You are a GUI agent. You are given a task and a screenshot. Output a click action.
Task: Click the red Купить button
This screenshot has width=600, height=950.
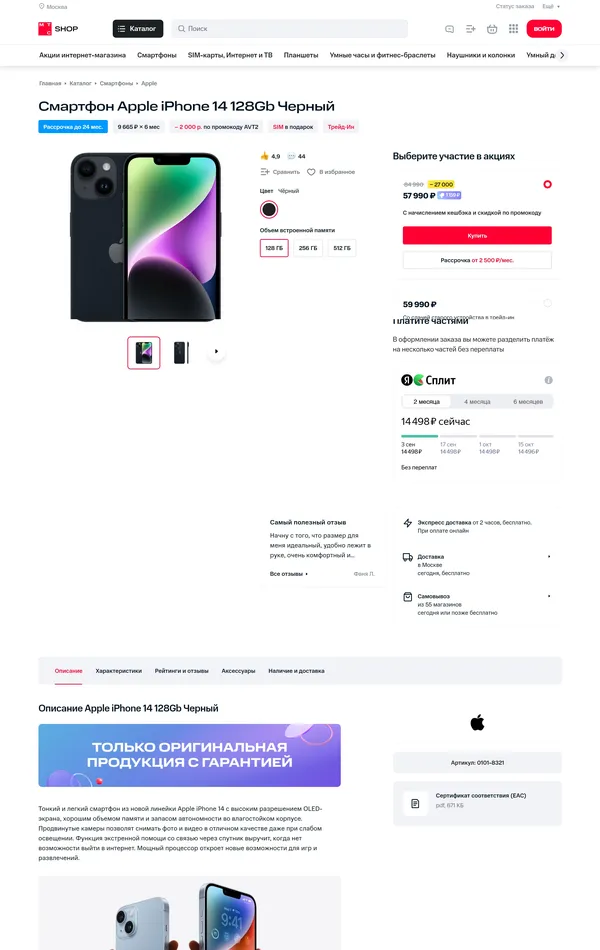coord(477,235)
